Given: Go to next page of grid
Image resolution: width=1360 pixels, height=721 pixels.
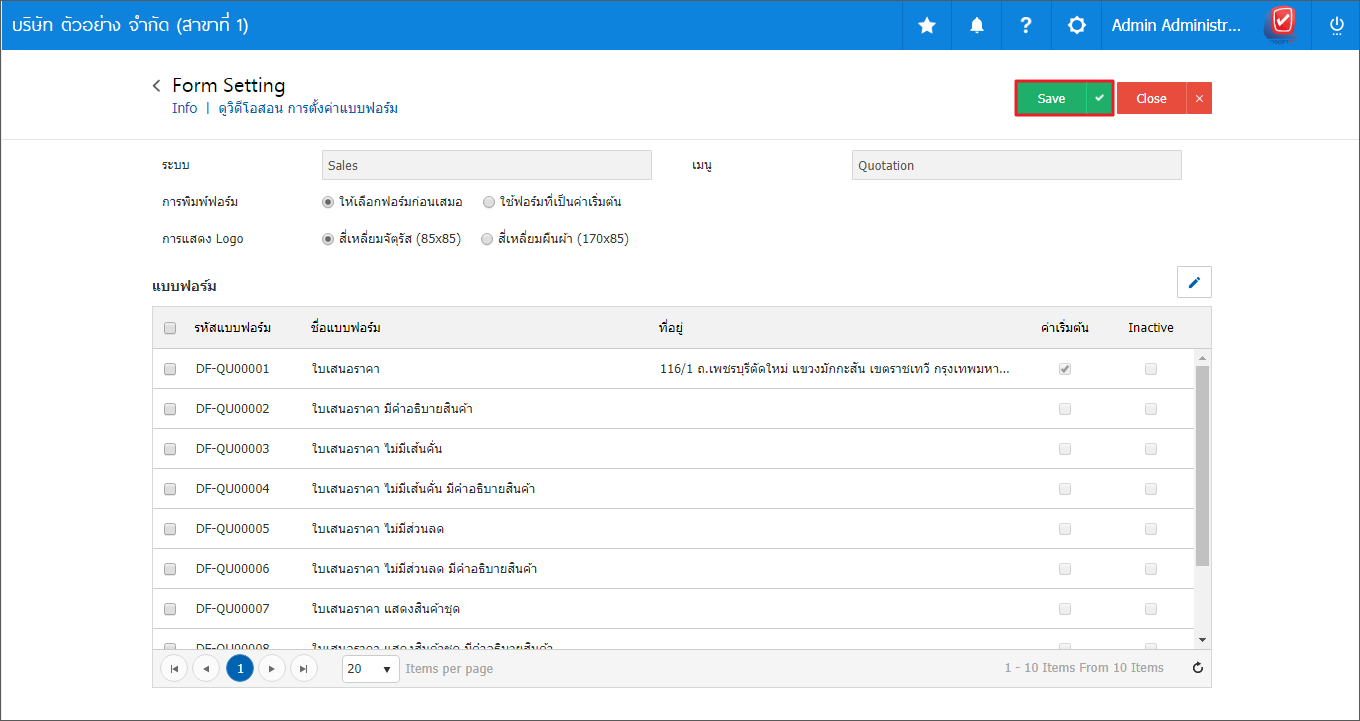Looking at the screenshot, I should pyautogui.click(x=272, y=668).
